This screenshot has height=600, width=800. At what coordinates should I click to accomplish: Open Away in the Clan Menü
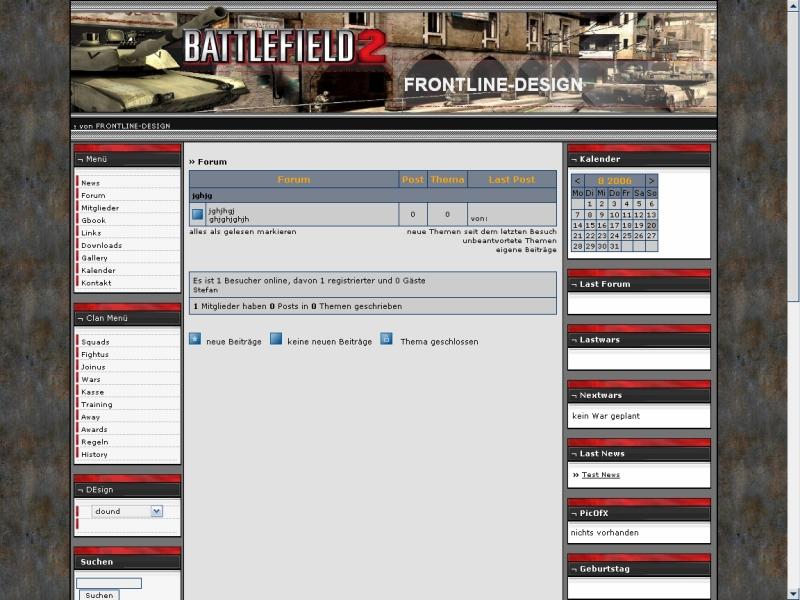pyautogui.click(x=90, y=417)
